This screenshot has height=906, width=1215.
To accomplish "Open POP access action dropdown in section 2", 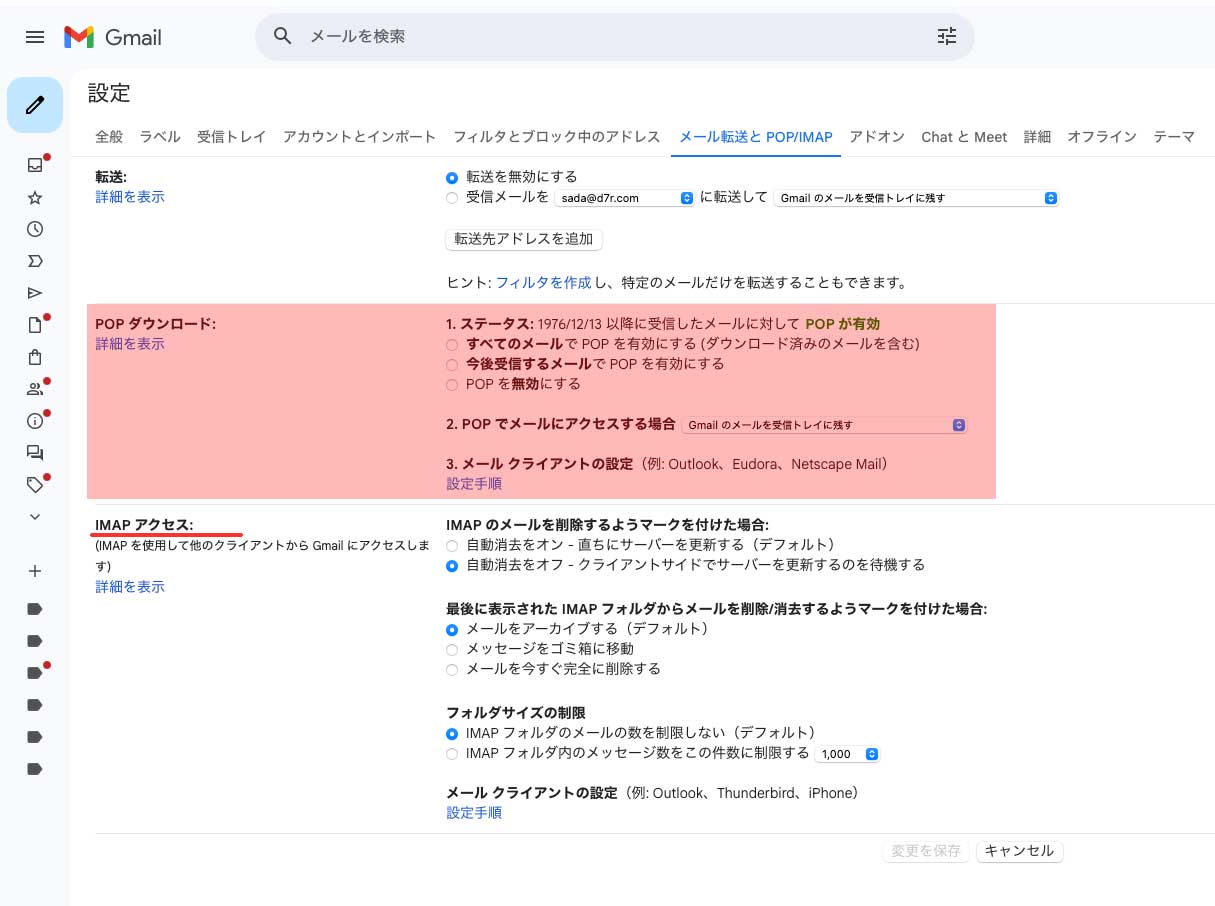I will 824,425.
